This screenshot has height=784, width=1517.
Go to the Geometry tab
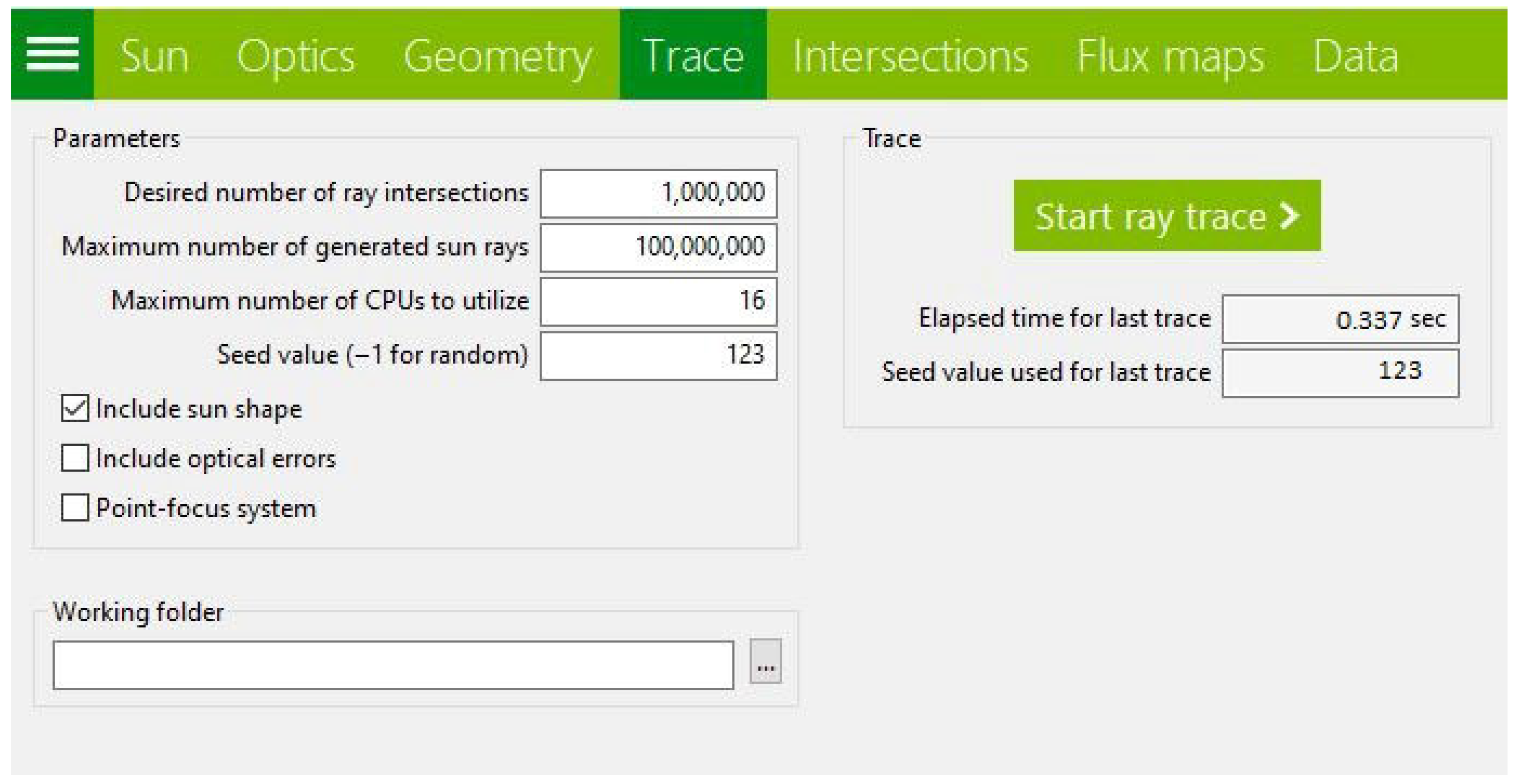(498, 56)
